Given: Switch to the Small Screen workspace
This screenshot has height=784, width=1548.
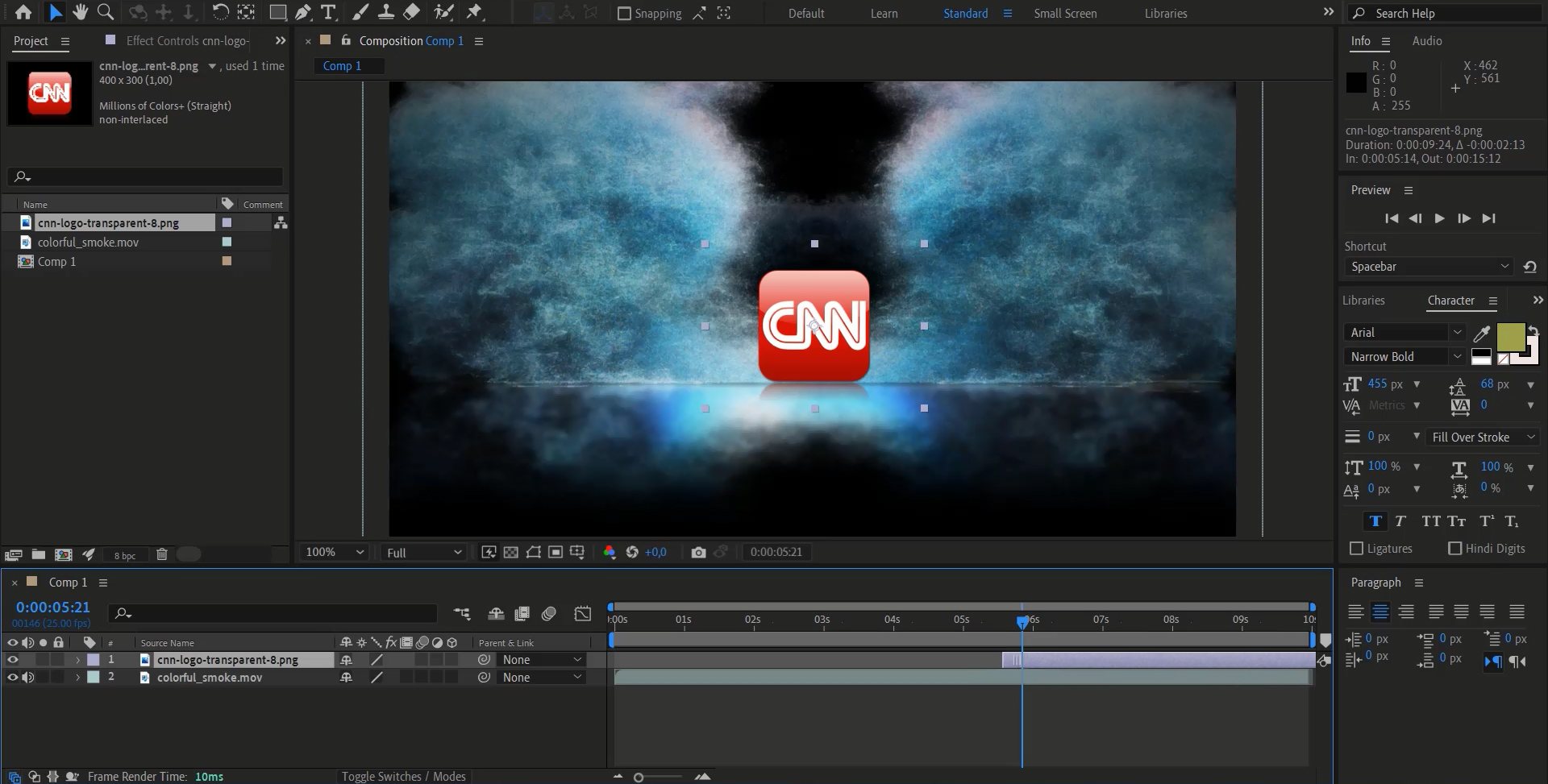Looking at the screenshot, I should tap(1065, 14).
